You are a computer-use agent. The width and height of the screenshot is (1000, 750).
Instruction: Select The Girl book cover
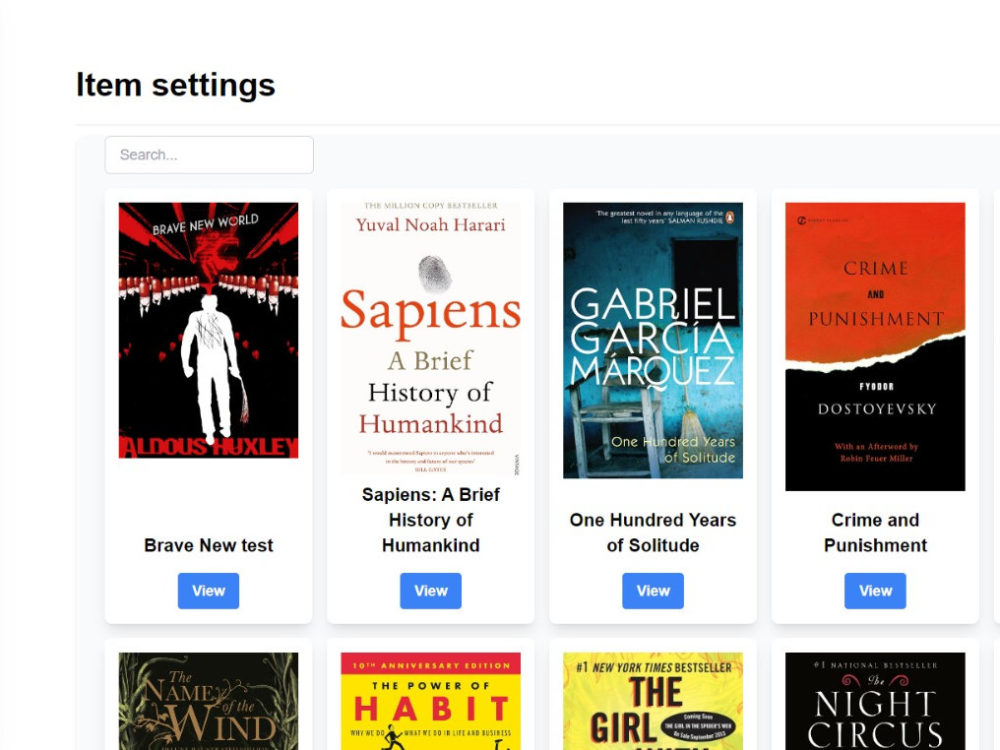click(653, 700)
